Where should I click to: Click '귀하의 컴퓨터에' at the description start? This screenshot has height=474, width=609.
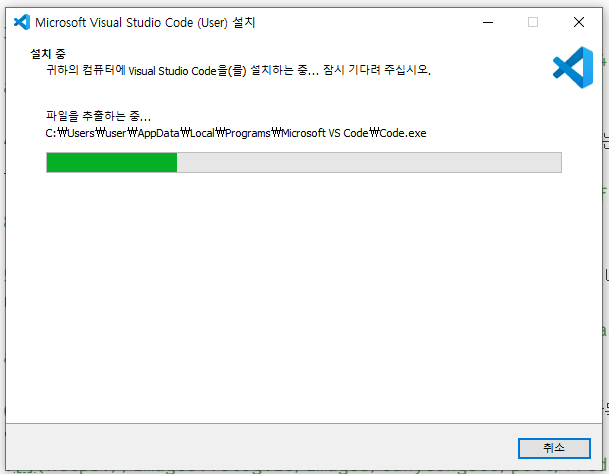(x=86, y=70)
